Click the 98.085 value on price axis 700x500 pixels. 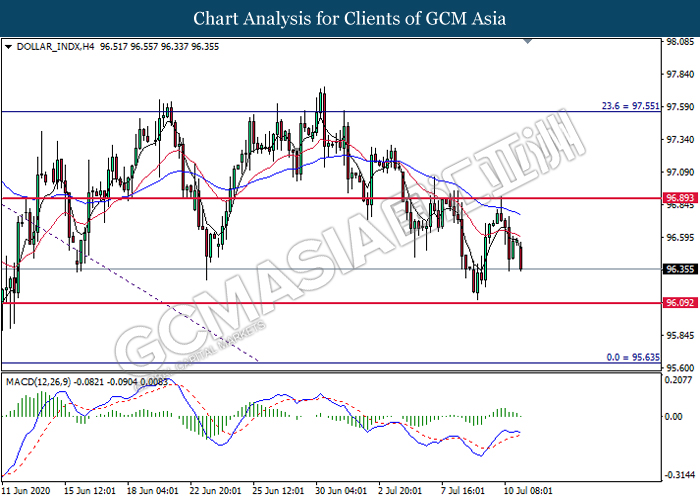click(680, 42)
